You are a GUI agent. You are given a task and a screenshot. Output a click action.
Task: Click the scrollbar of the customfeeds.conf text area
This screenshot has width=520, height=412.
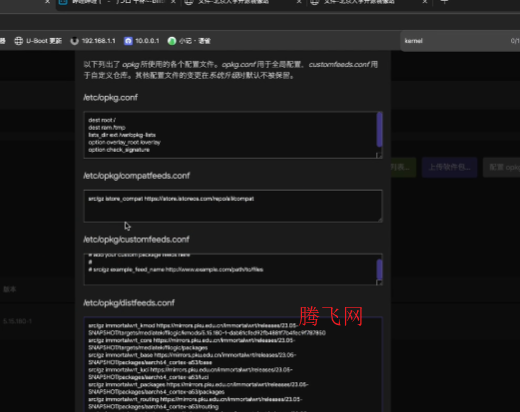coord(379,269)
